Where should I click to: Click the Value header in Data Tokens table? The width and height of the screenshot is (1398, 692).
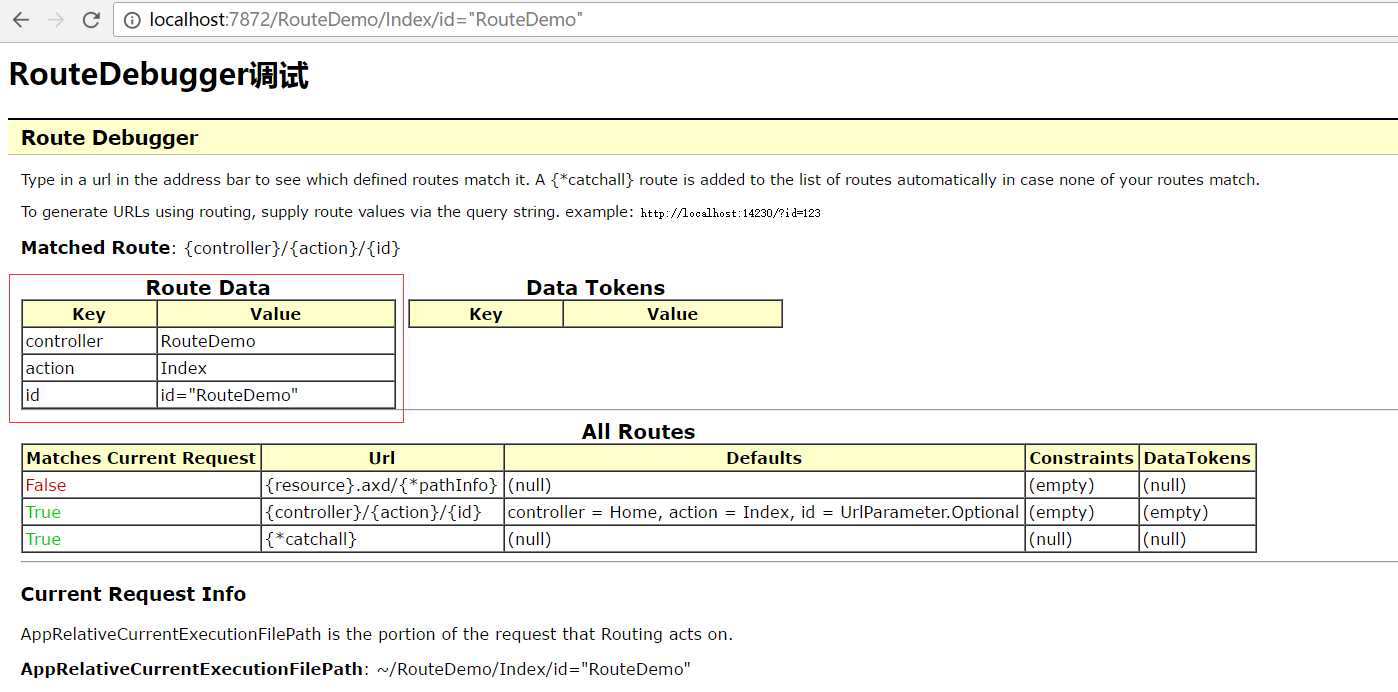tap(672, 314)
